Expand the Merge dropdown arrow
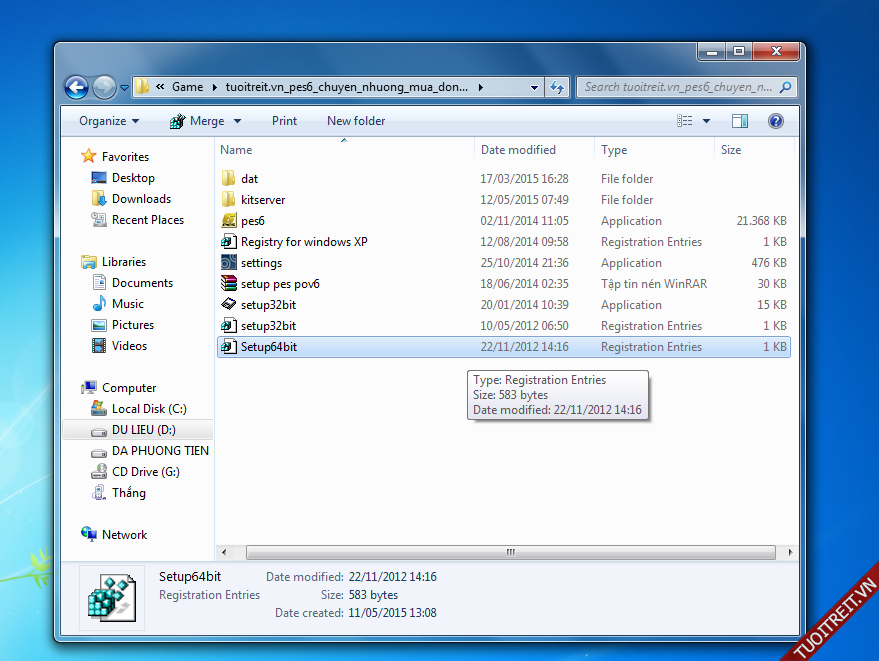Viewport: 879px width, 661px height. pos(238,121)
